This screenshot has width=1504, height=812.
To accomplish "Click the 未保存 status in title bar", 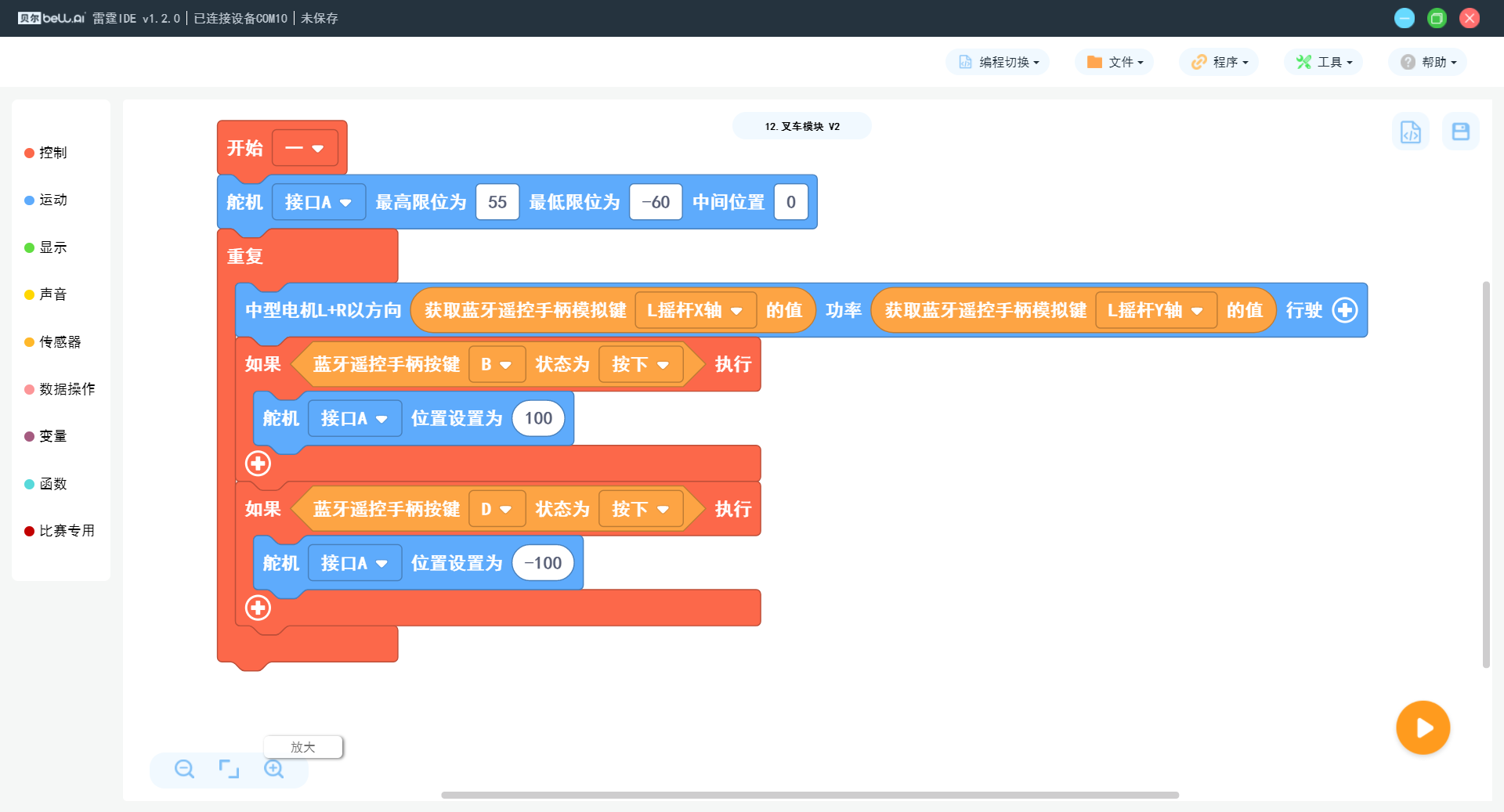I will point(320,18).
